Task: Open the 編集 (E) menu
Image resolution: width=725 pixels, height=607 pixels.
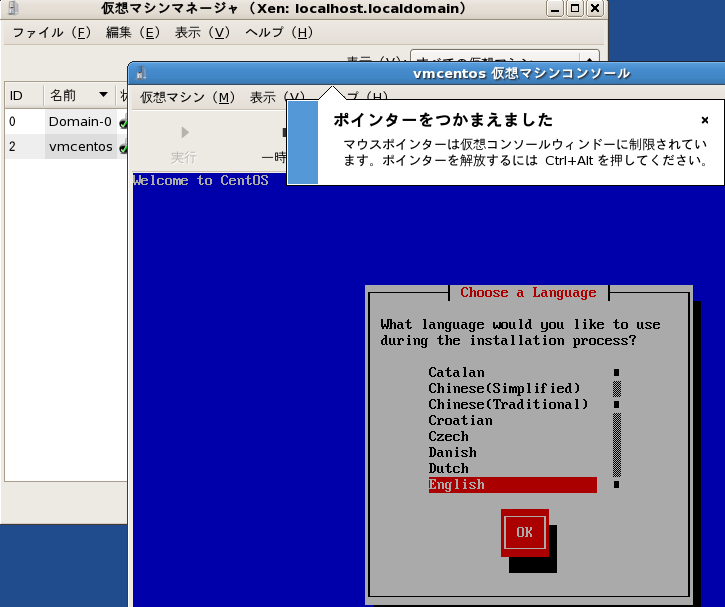Action: [132, 33]
